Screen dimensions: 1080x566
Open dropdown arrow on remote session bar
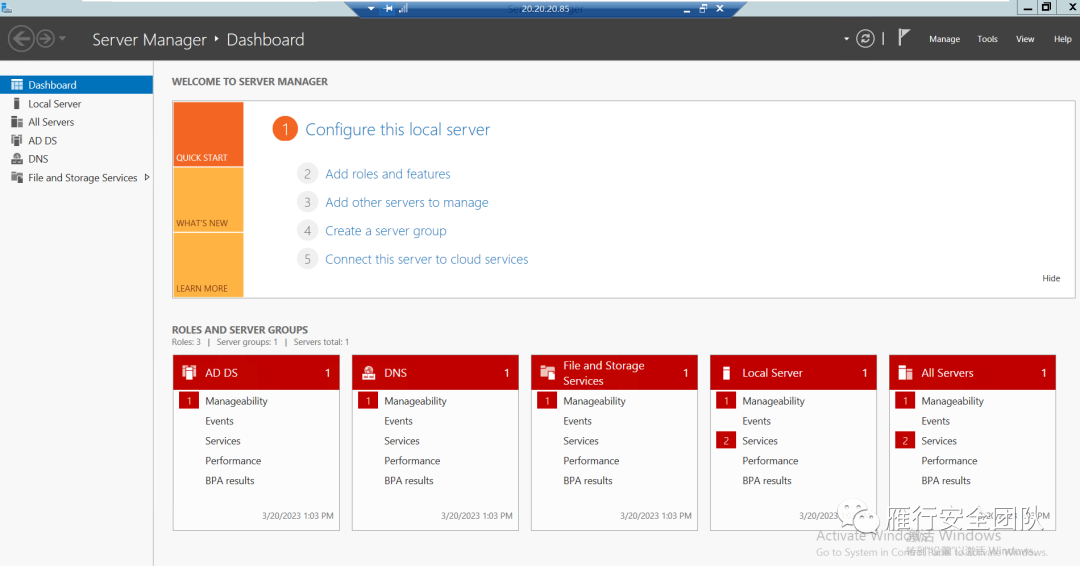click(x=371, y=8)
